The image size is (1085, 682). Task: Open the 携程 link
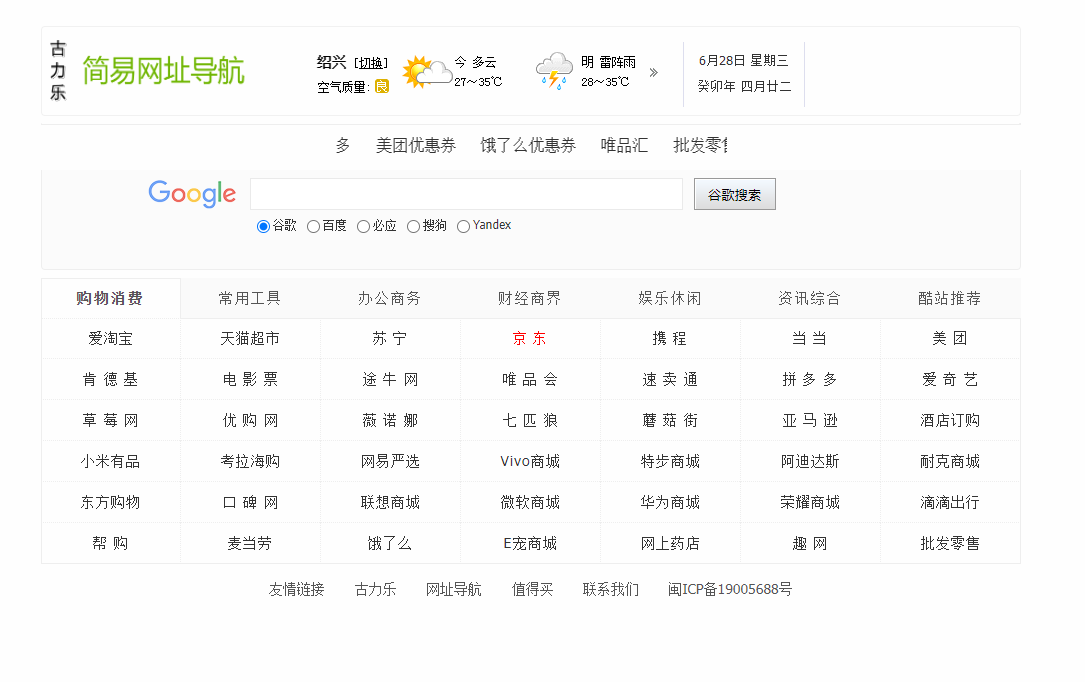(x=670, y=338)
